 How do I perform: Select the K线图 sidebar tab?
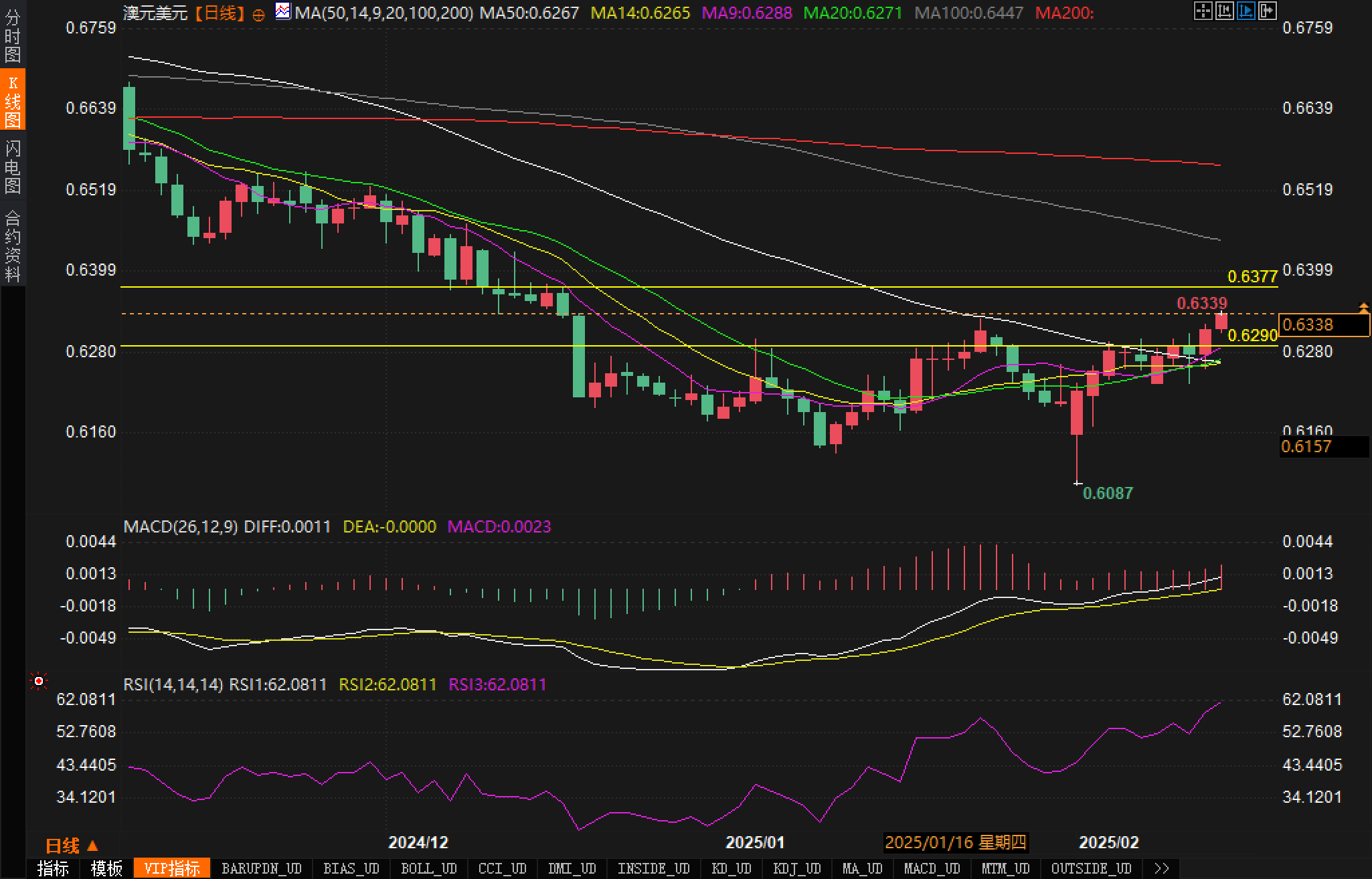click(x=12, y=100)
